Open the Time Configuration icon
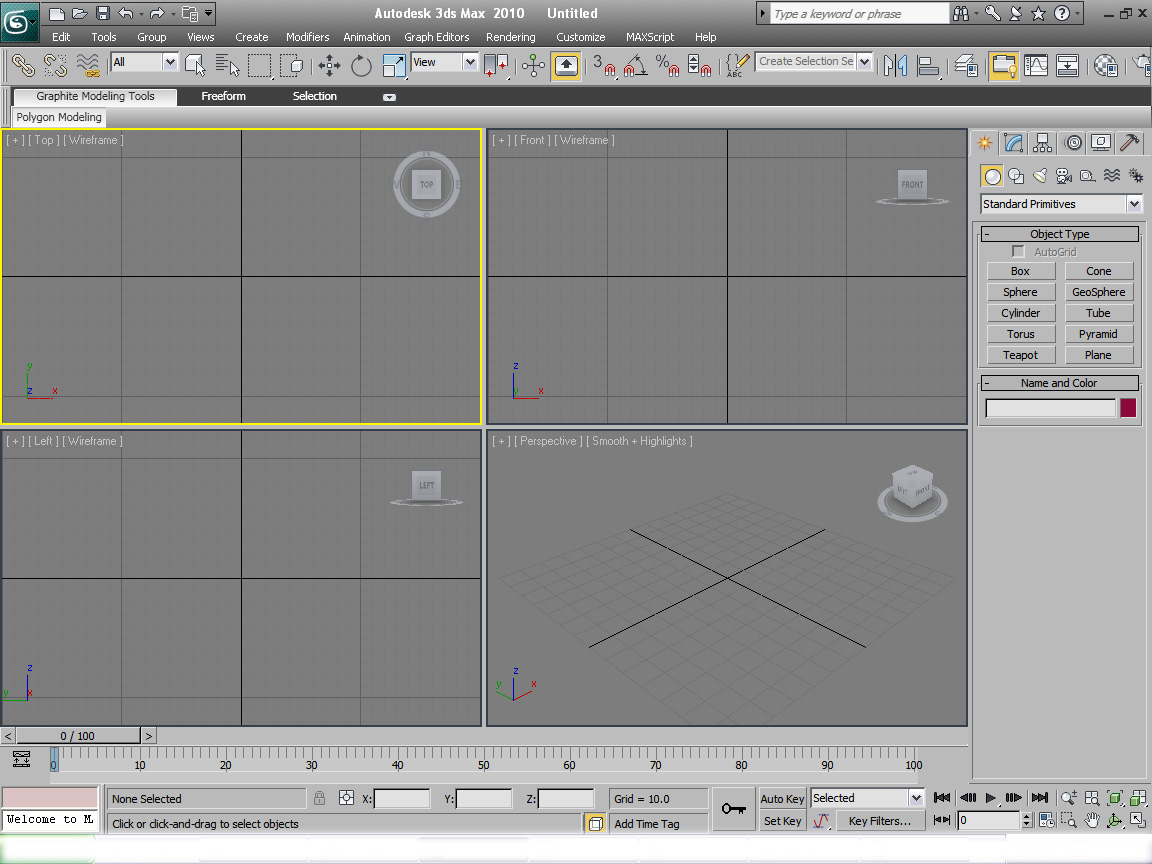Viewport: 1152px width, 864px height. (1046, 821)
